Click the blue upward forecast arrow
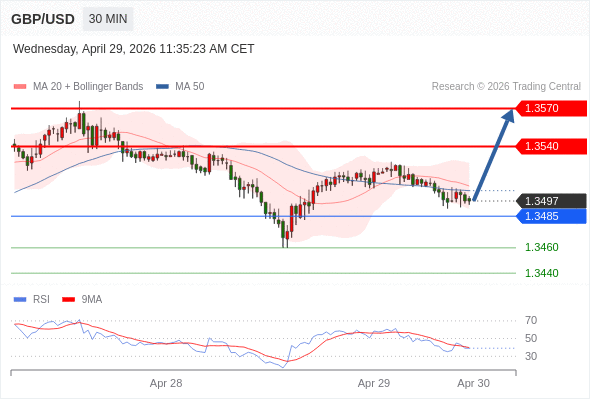Image resolution: width=590 pixels, height=400 pixels. tap(494, 155)
